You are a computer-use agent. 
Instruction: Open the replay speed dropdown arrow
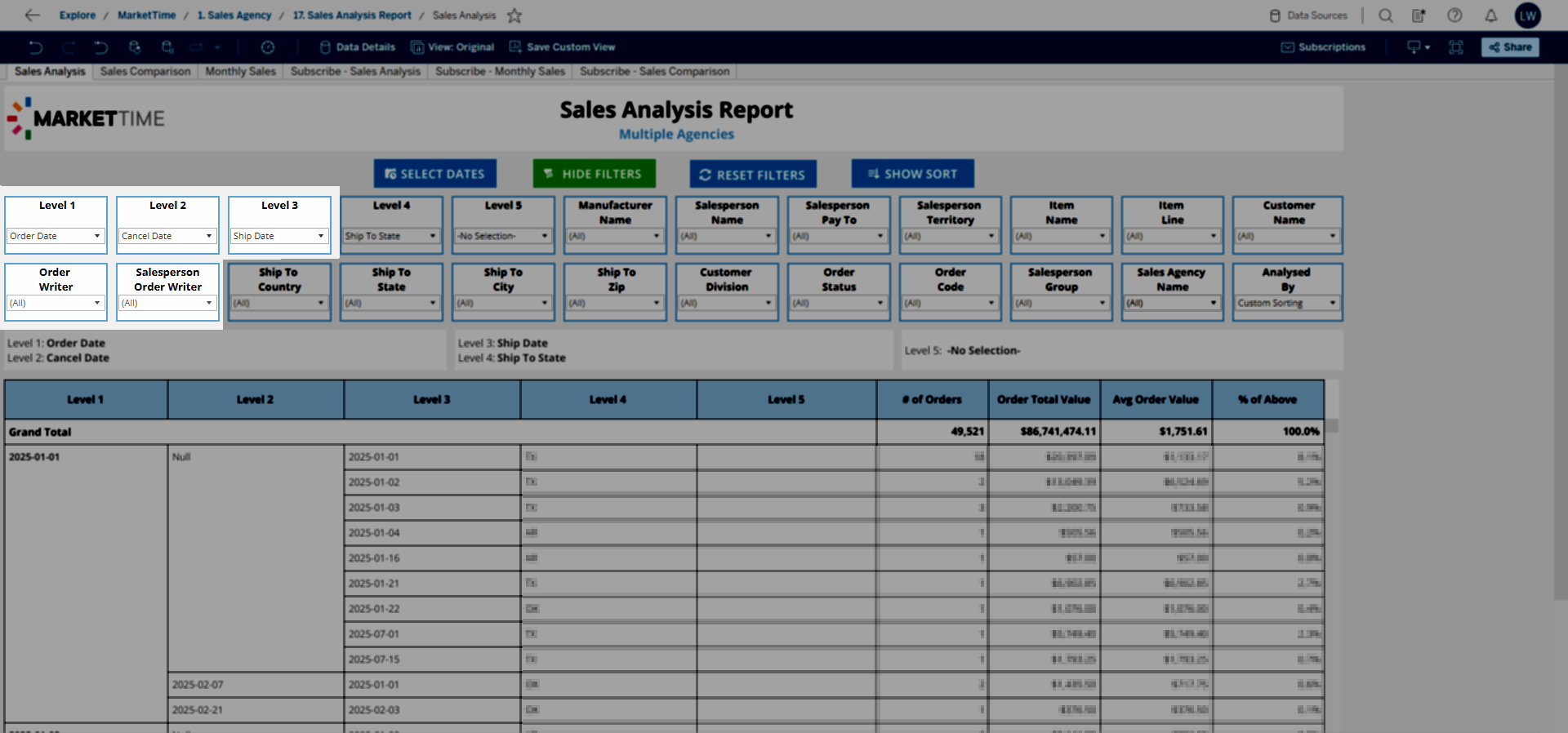217,47
